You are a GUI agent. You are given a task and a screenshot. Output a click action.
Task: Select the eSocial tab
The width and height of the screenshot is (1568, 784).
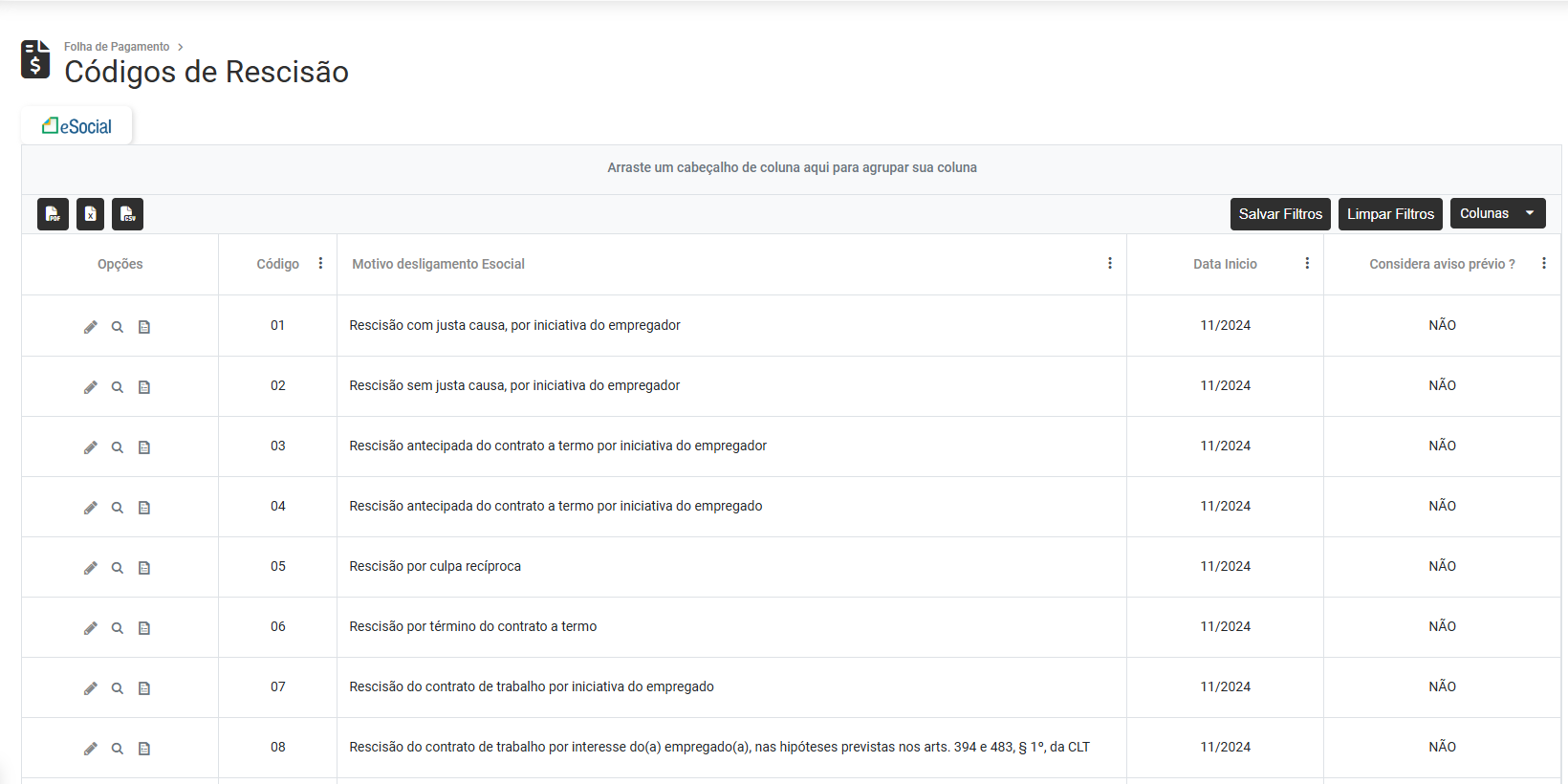coord(77,126)
